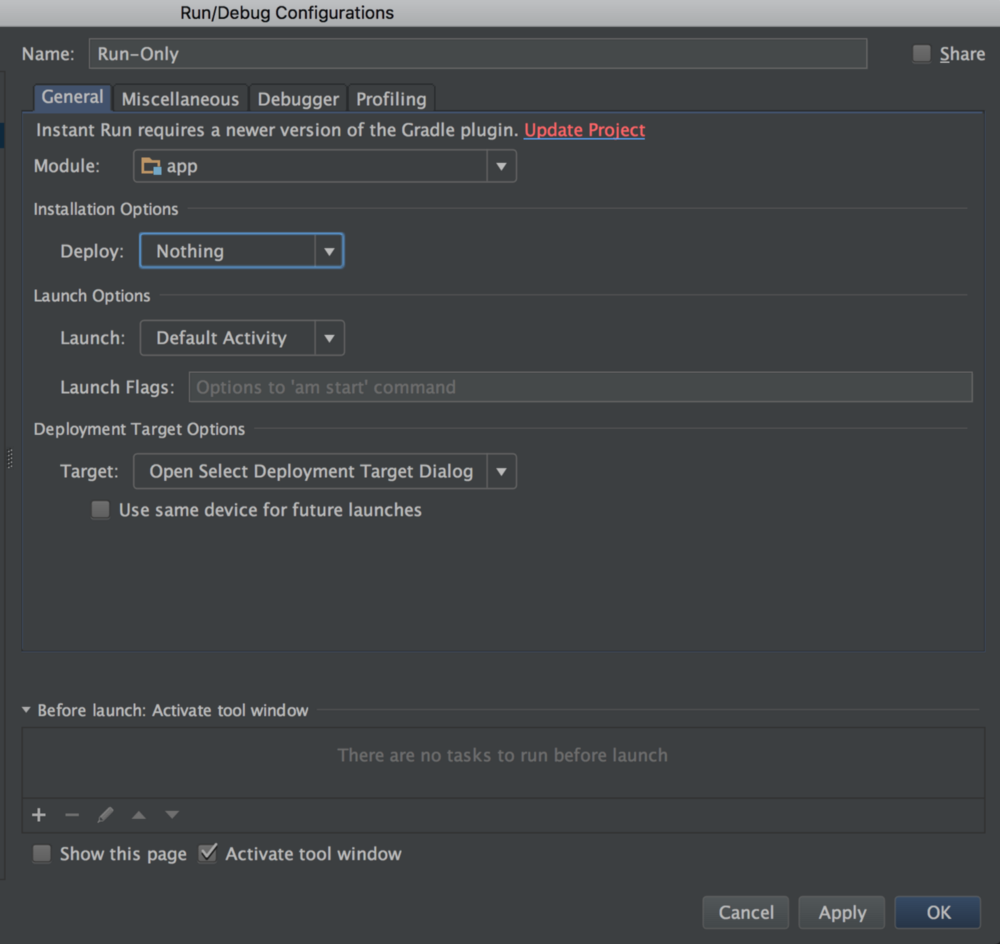Viewport: 1000px width, 944px height.
Task: Switch to the Miscellaneous tab
Action: (180, 99)
